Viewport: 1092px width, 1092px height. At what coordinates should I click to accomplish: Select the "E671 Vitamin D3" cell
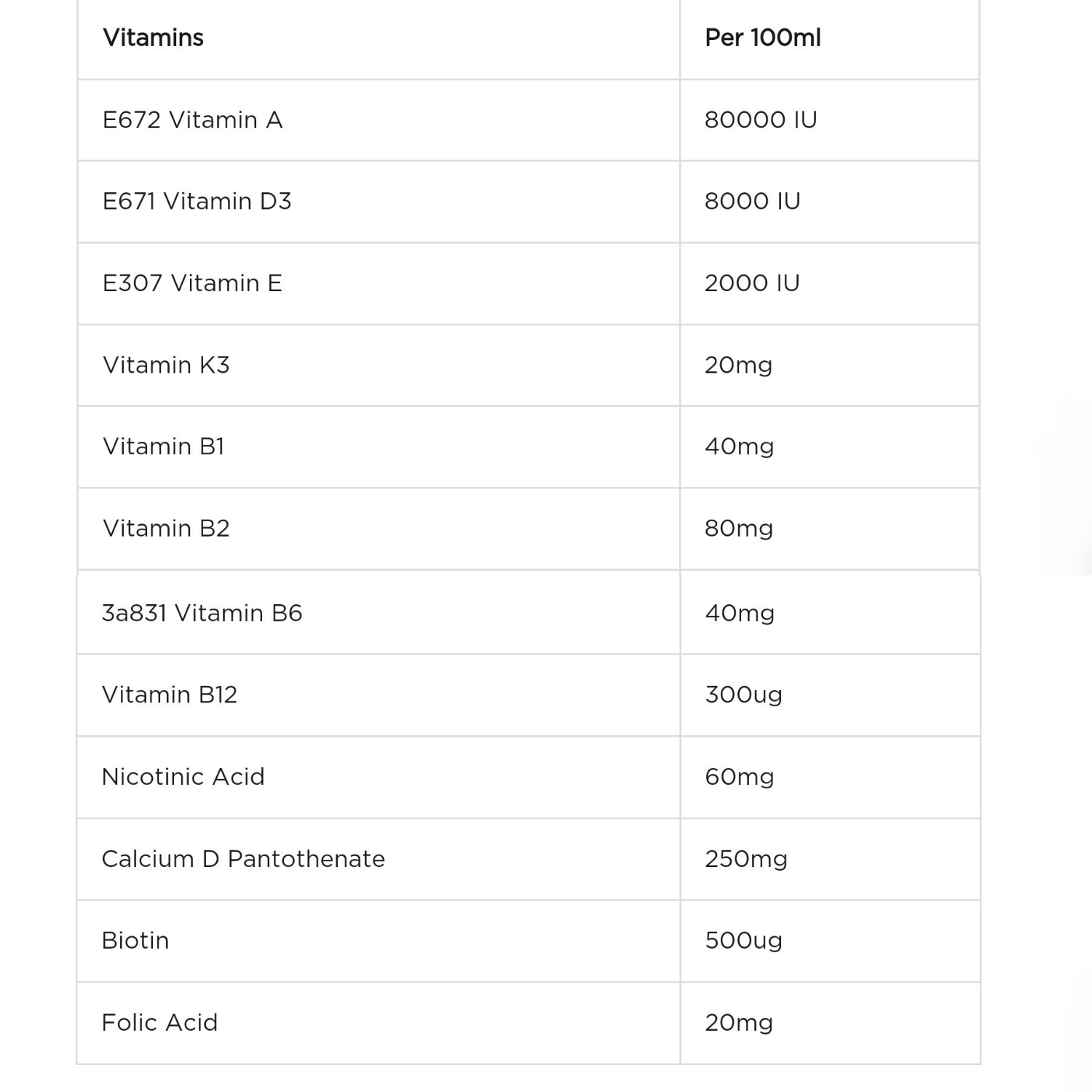[x=197, y=202]
